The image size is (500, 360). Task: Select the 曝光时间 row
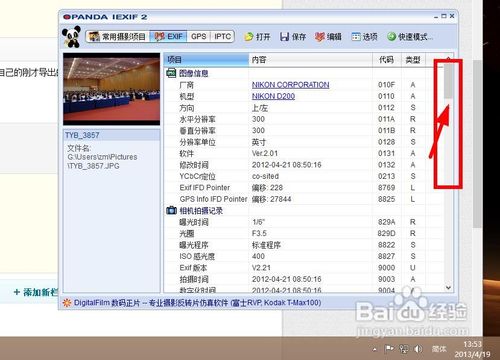tap(303, 222)
